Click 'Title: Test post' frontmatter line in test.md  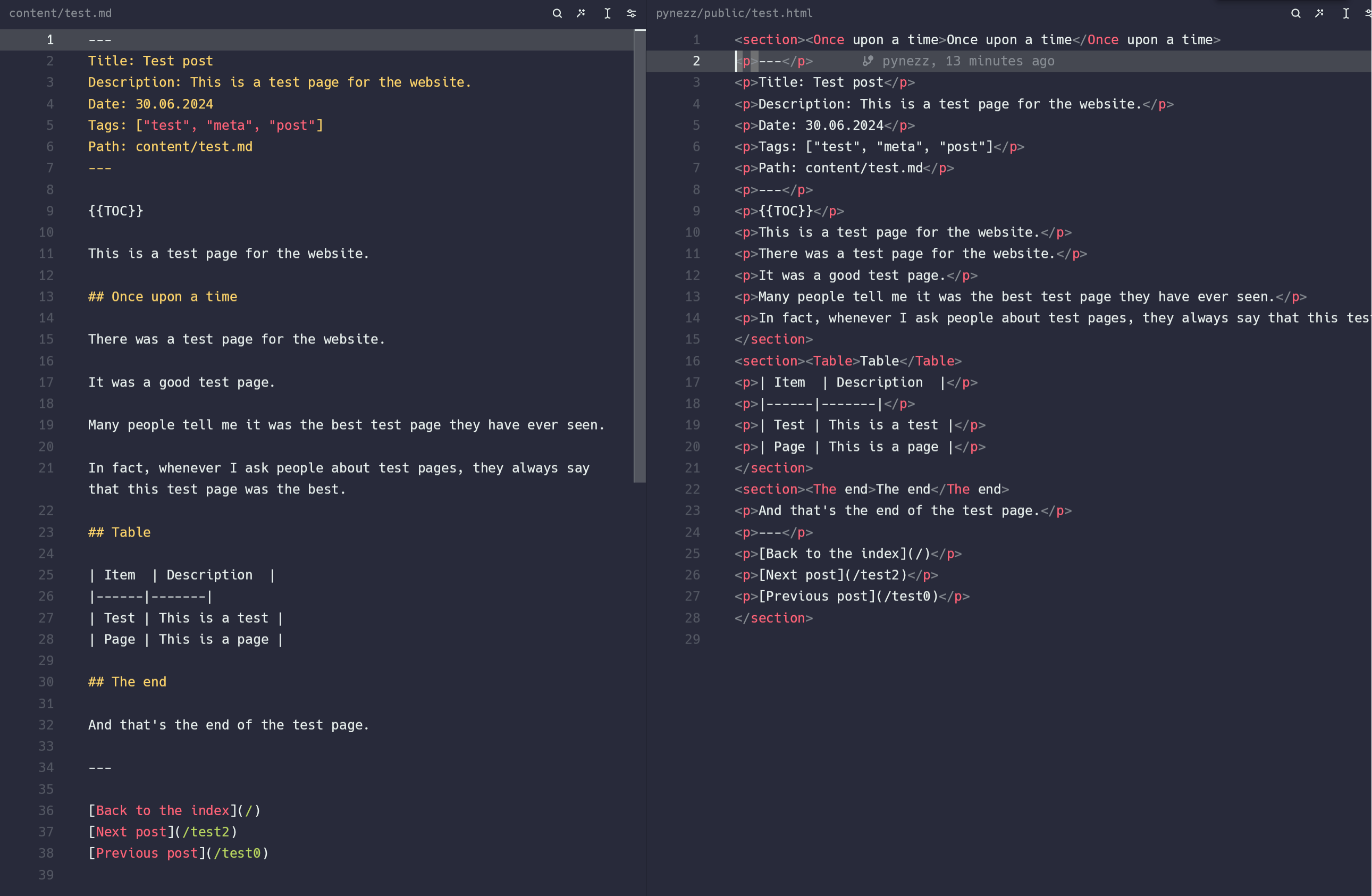(150, 61)
